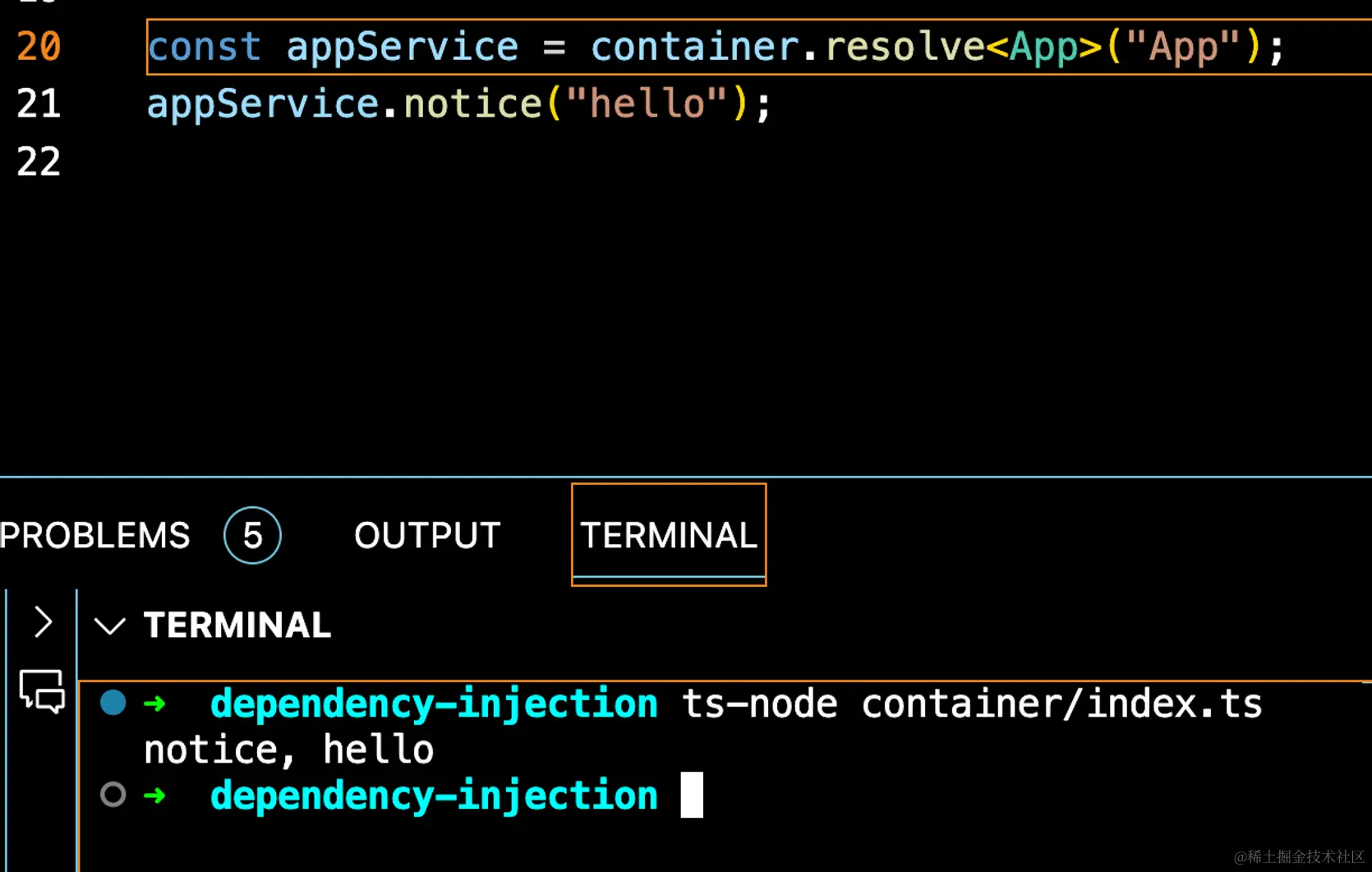This screenshot has height=872, width=1372.
Task: Select the TERMINAL panel tab
Action: point(669,535)
